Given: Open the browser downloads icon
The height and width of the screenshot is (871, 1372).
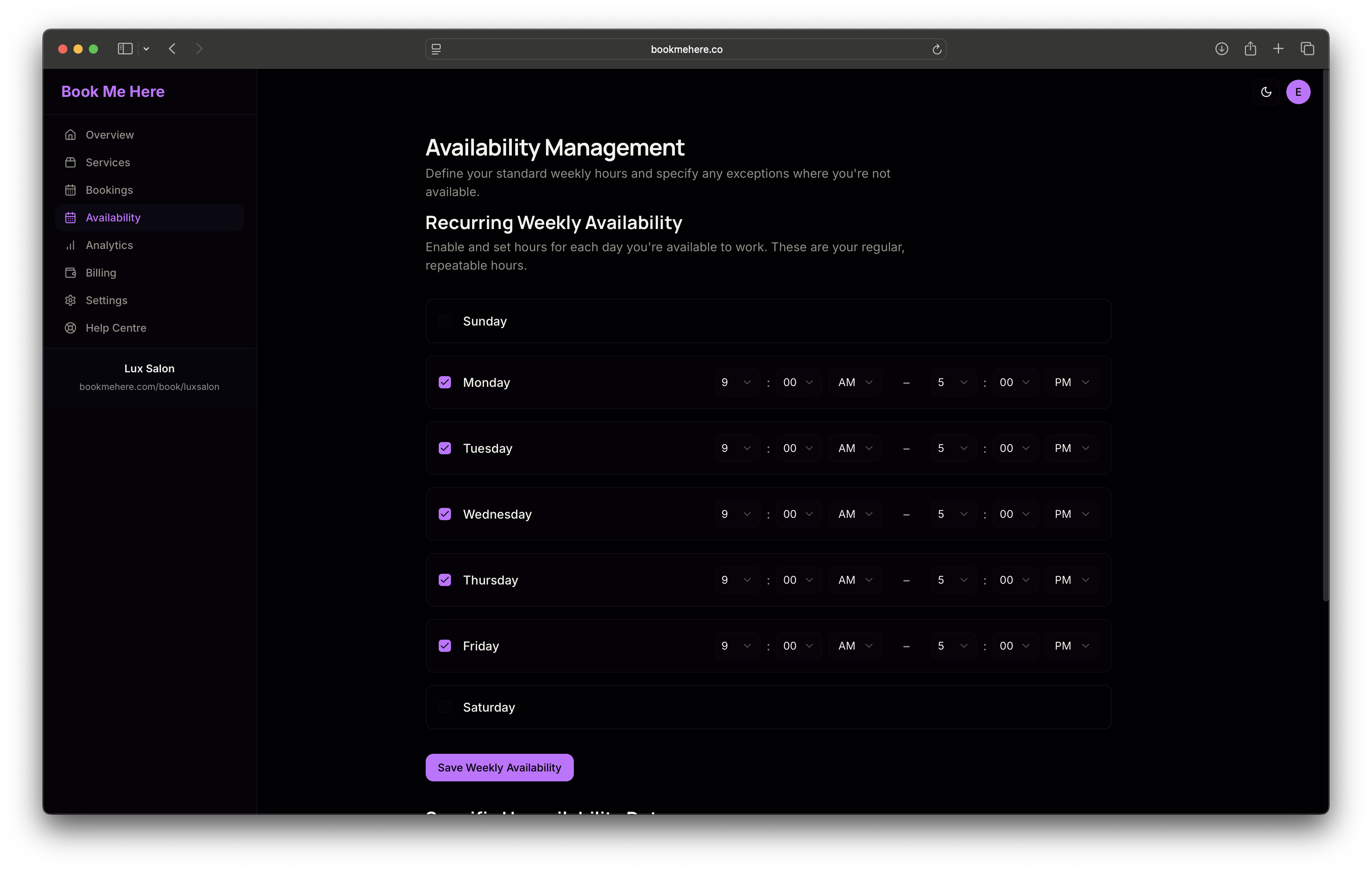Looking at the screenshot, I should 1222,49.
